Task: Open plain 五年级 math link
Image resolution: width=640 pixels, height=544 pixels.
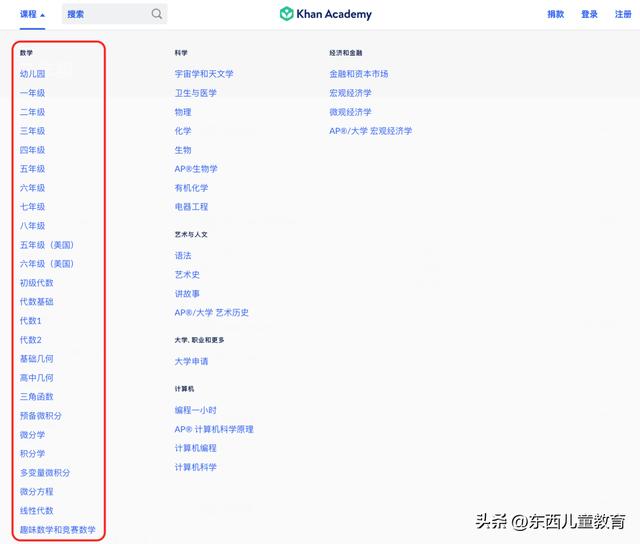Action: point(33,169)
